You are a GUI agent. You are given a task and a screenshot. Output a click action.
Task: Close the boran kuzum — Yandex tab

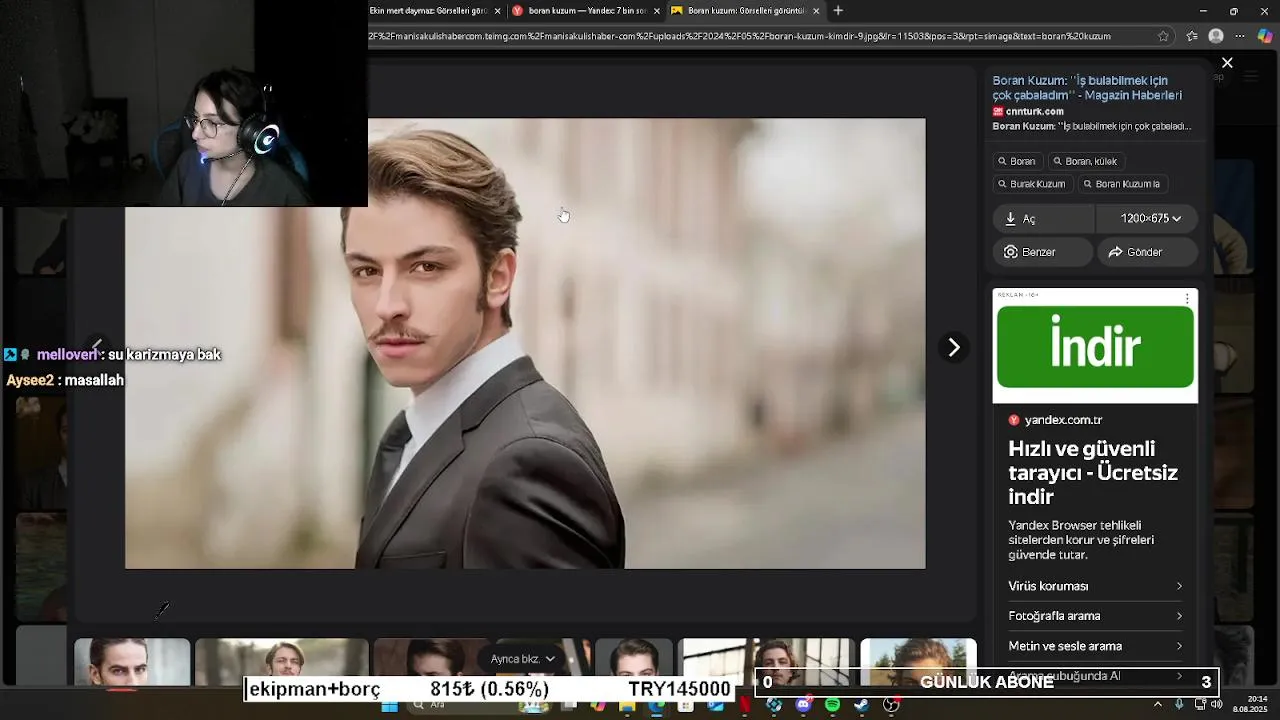[657, 11]
